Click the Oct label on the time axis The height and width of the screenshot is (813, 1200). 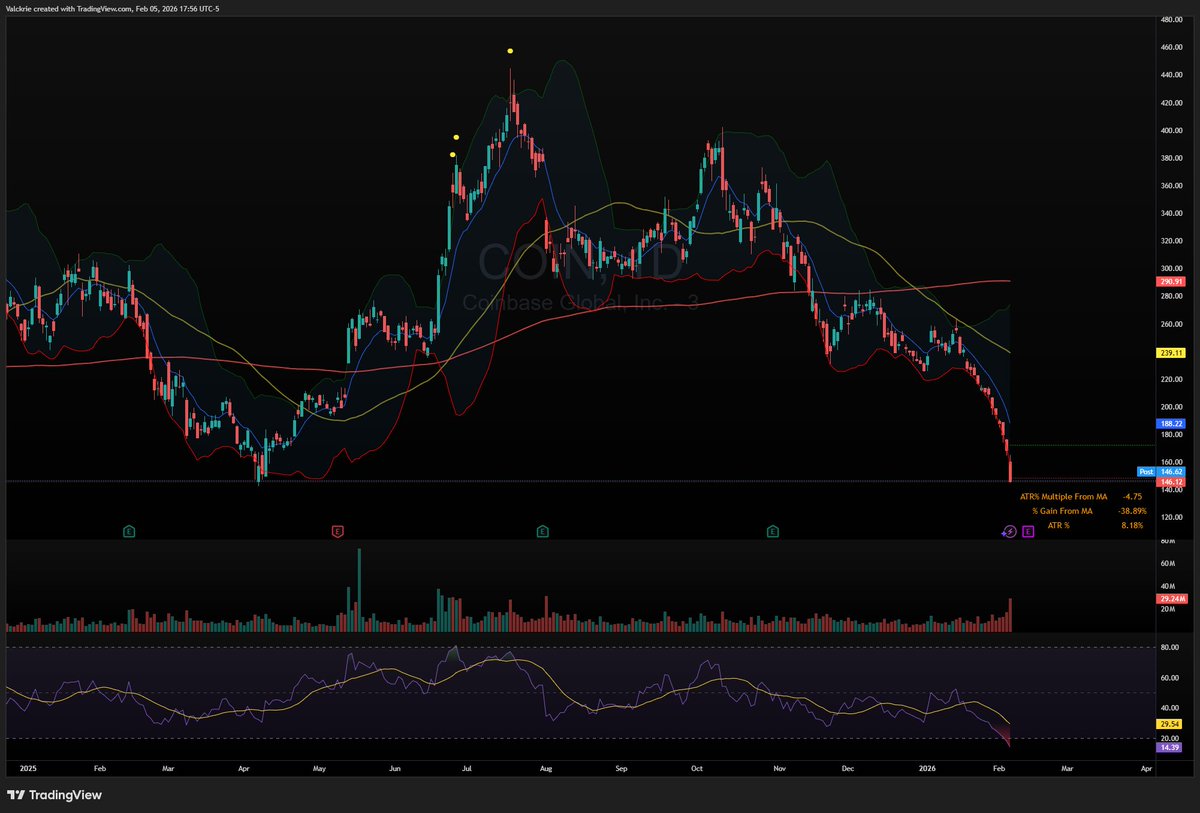(x=697, y=769)
